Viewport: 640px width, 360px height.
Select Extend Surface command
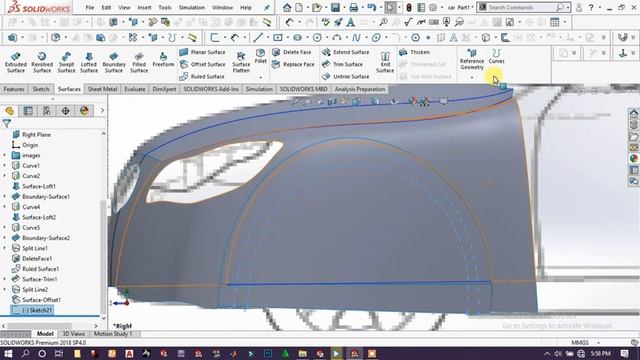(x=346, y=52)
